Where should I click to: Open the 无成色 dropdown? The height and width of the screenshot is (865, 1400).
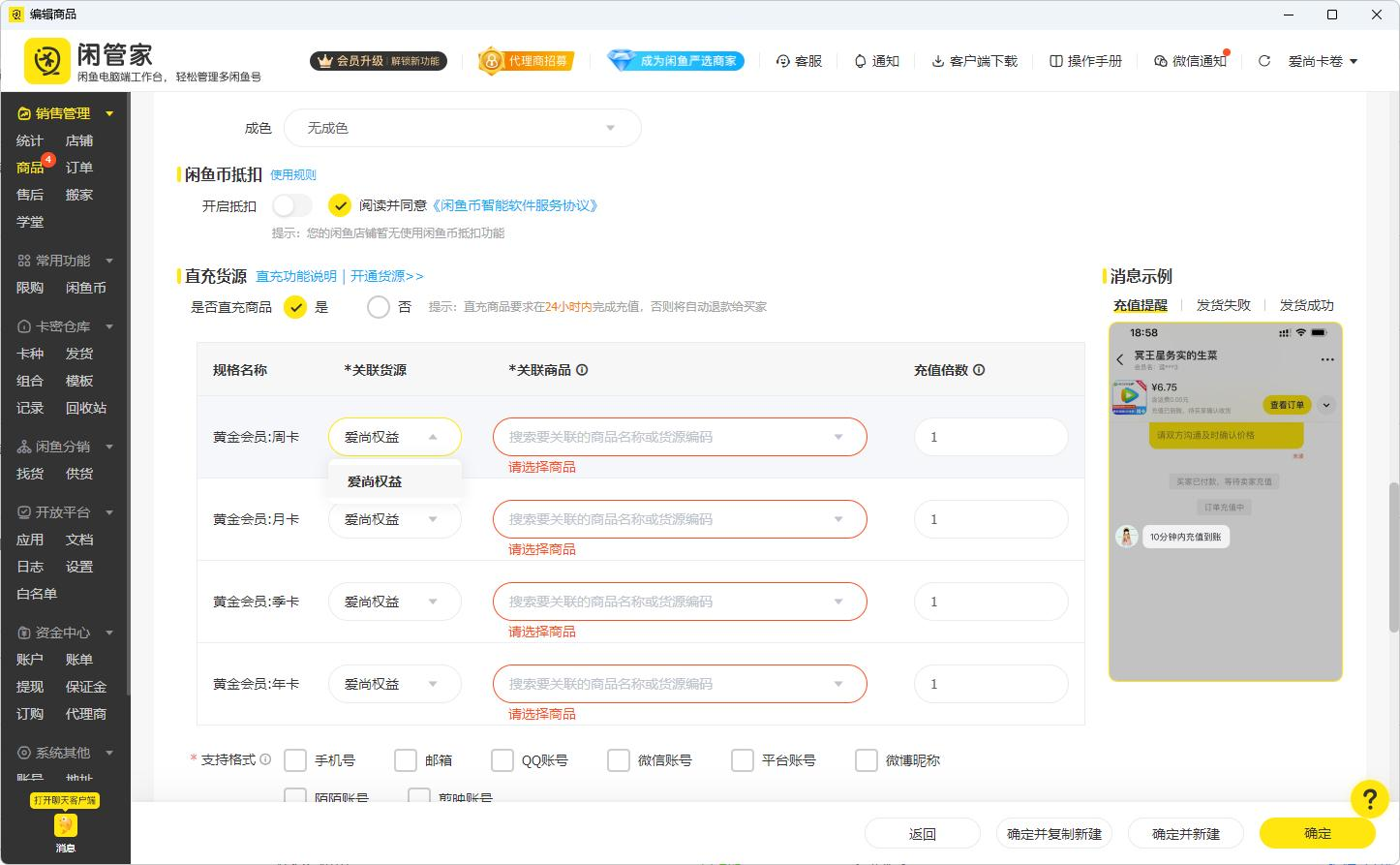click(x=462, y=127)
